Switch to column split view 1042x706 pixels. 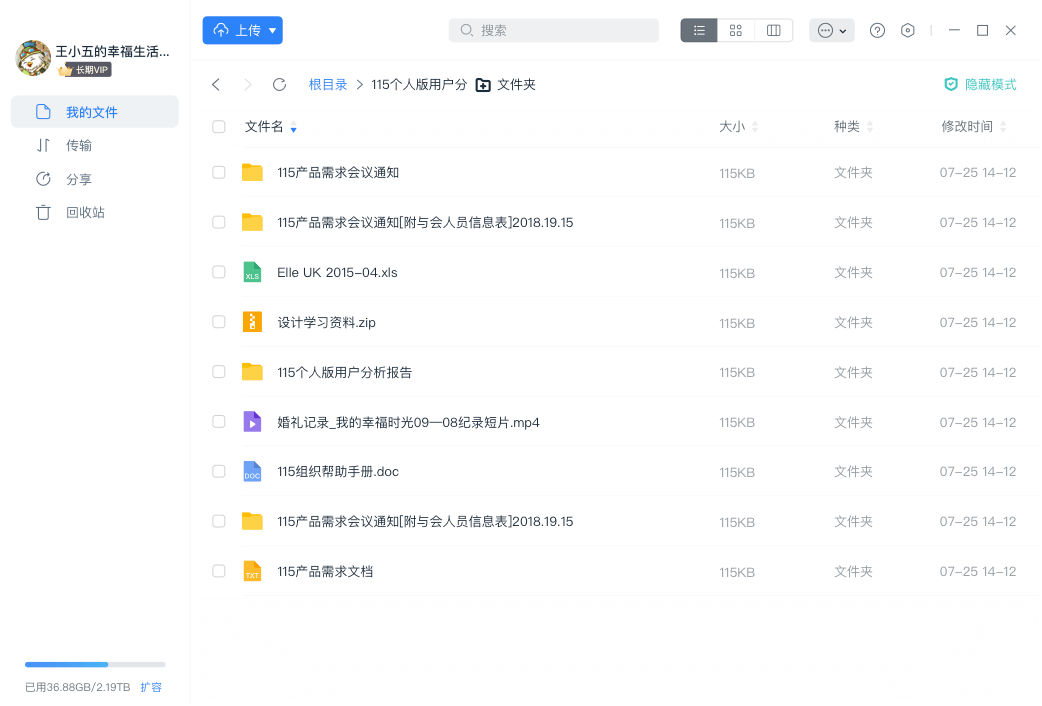click(773, 31)
